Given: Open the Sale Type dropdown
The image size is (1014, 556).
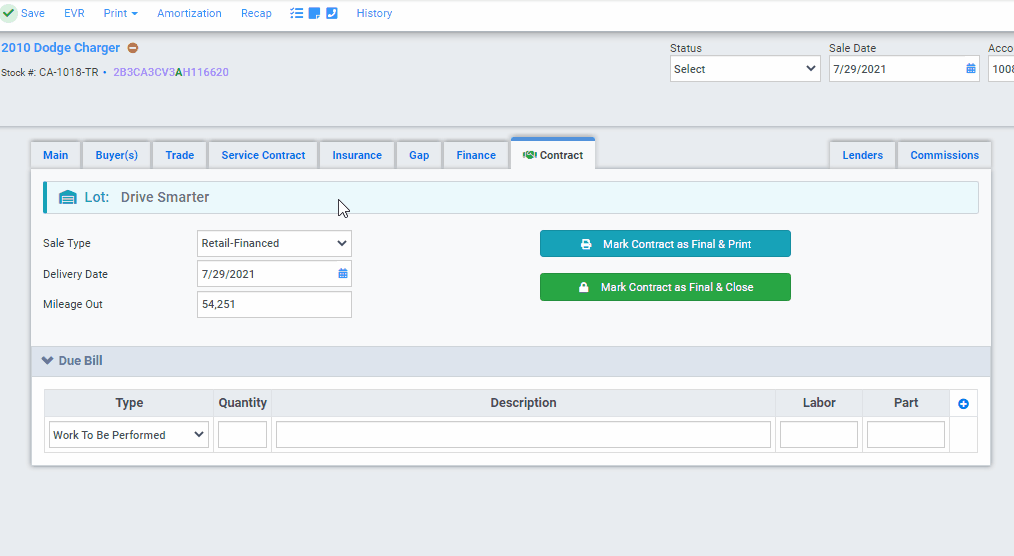Looking at the screenshot, I should (274, 243).
